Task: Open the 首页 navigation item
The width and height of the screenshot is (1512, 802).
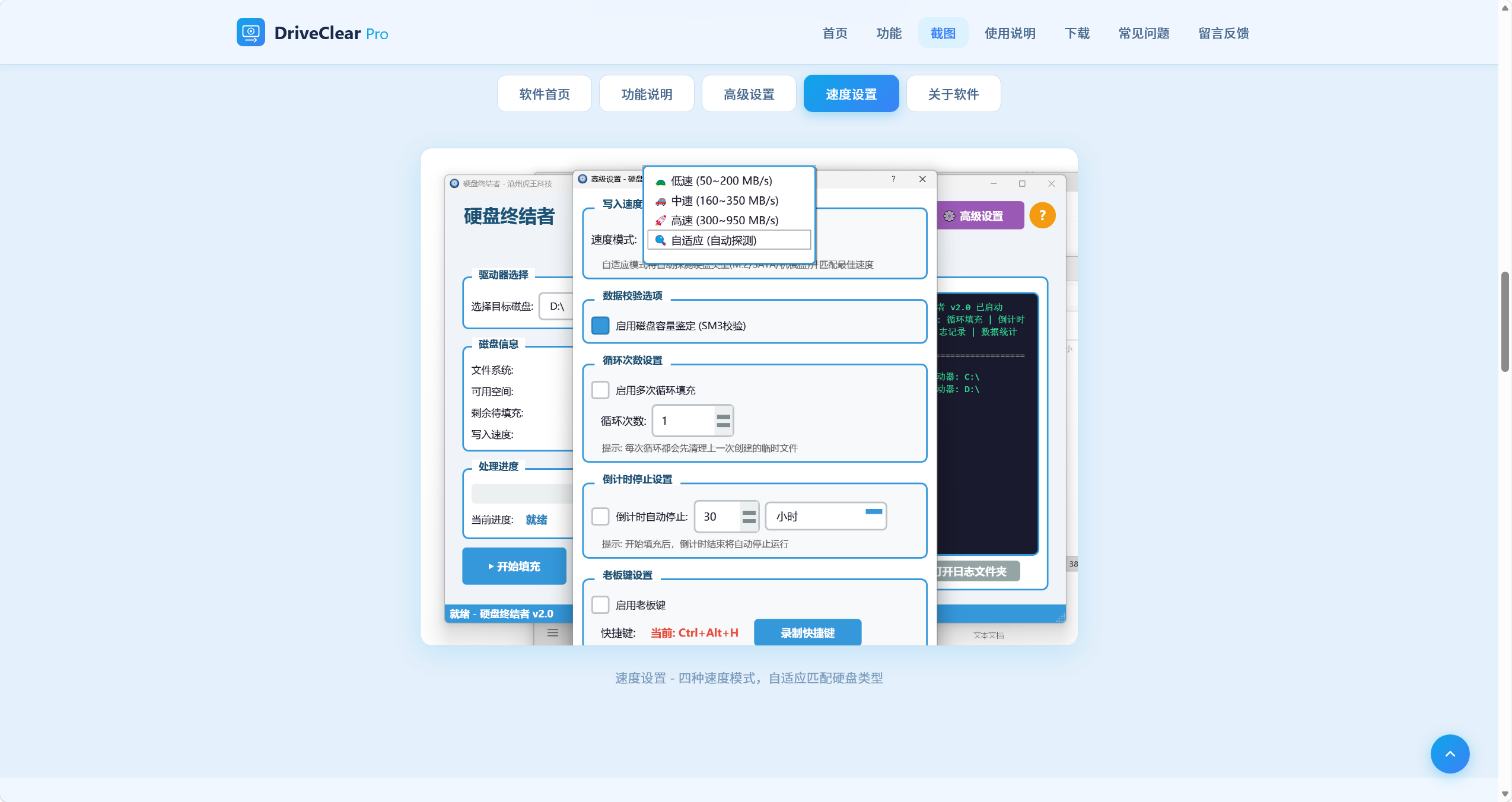Action: pos(835,33)
